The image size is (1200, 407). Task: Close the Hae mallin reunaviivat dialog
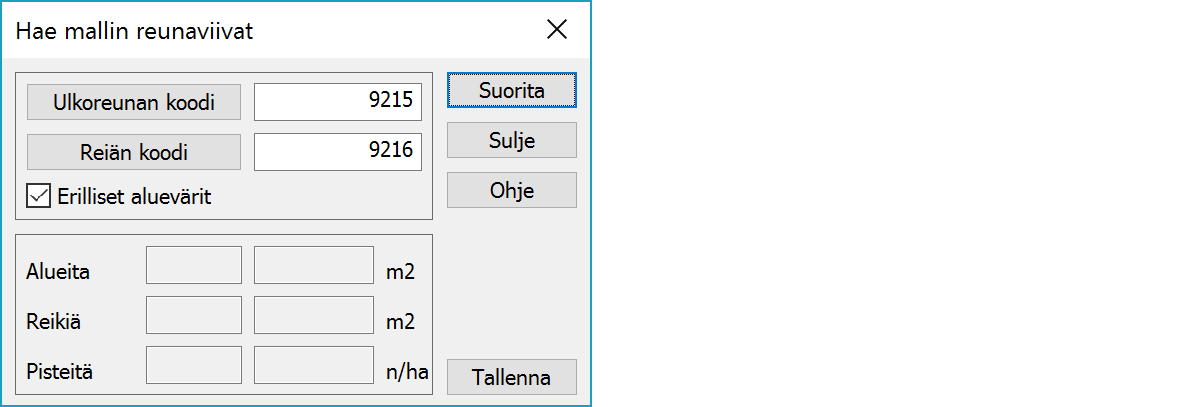click(x=557, y=30)
